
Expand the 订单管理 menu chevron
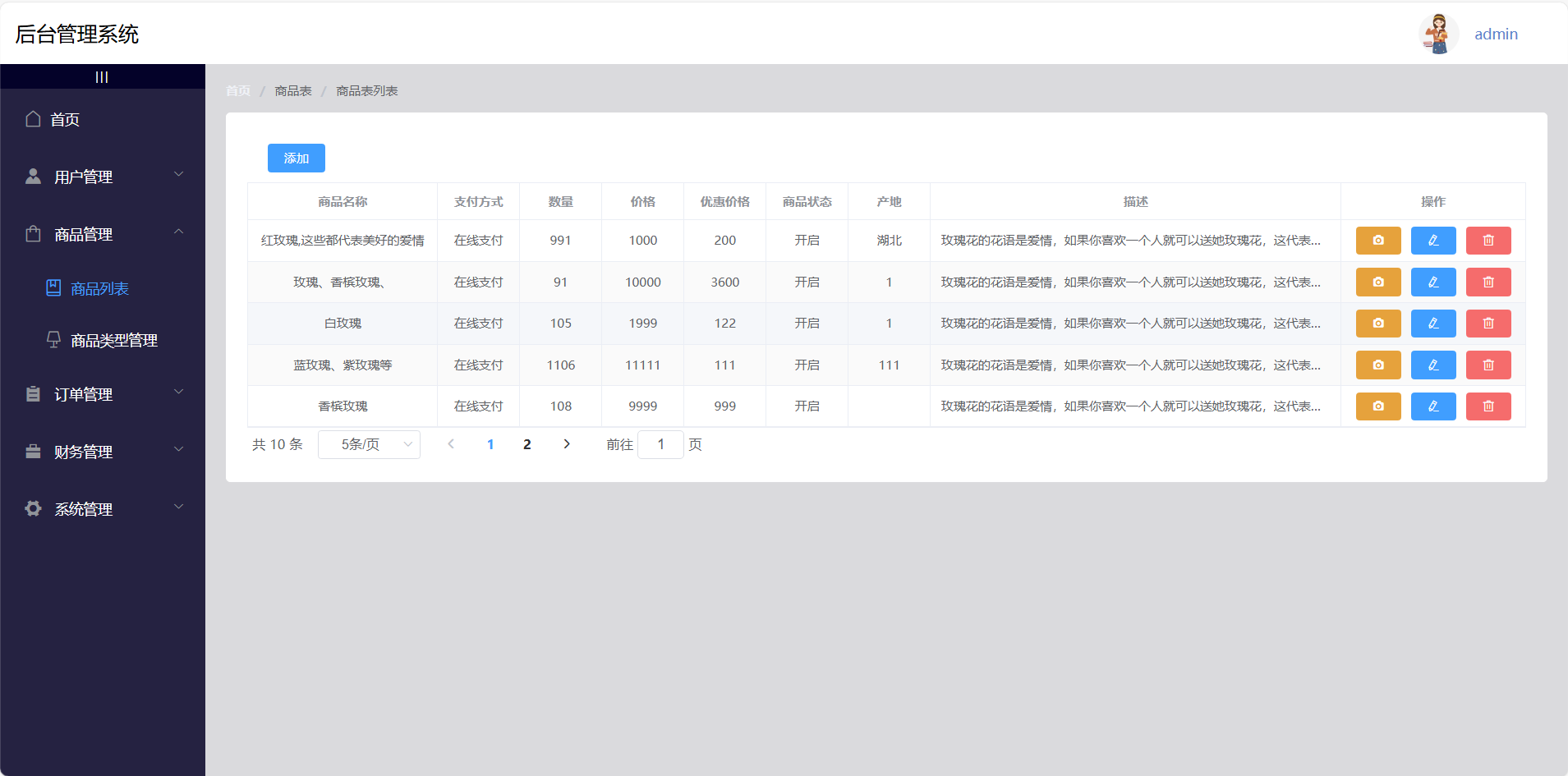click(178, 392)
